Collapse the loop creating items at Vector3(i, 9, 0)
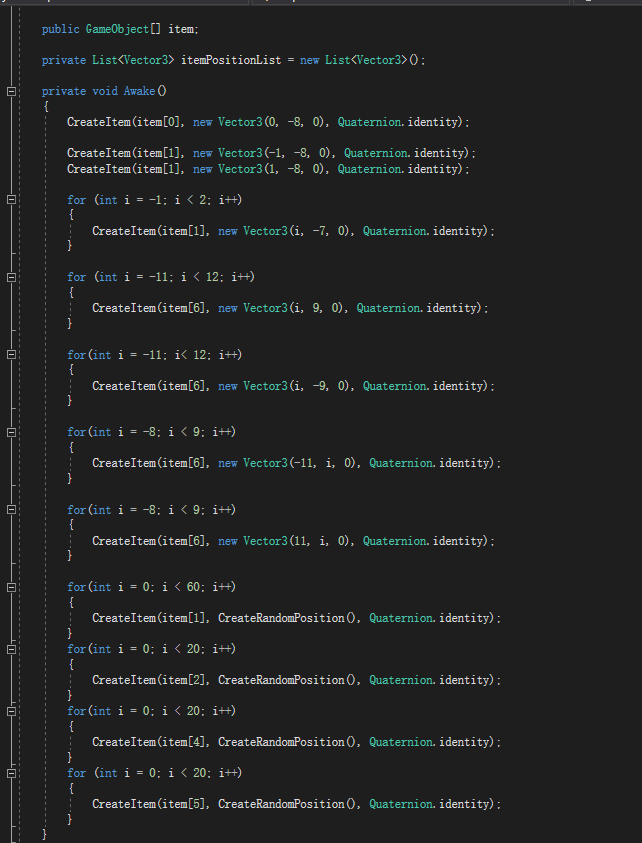This screenshot has height=843, width=642. tap(11, 277)
